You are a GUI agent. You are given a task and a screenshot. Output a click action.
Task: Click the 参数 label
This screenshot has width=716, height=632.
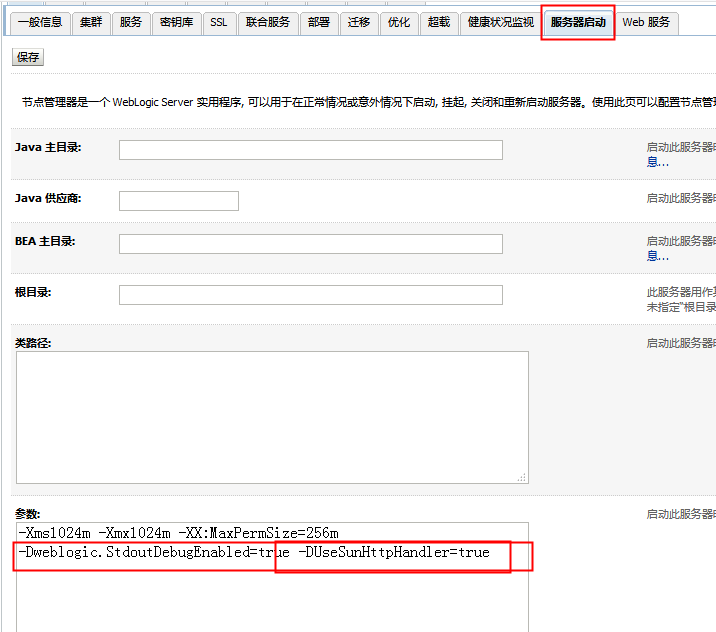(27, 514)
